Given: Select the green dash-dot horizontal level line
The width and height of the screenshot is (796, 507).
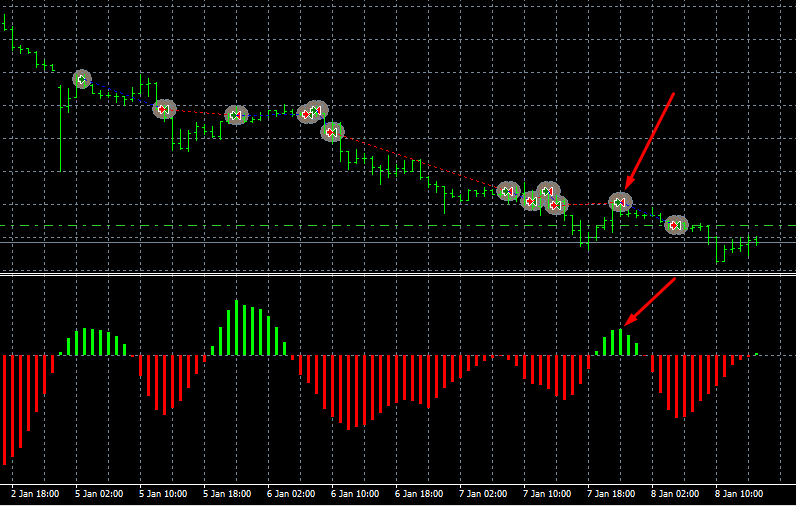Looking at the screenshot, I should pyautogui.click(x=398, y=225).
